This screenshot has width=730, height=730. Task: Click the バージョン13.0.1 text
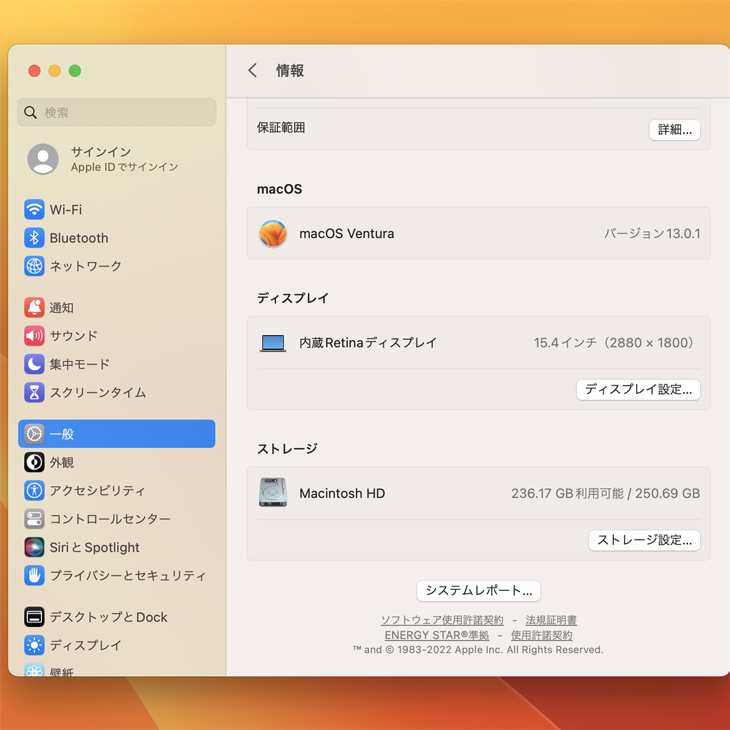[x=652, y=233]
